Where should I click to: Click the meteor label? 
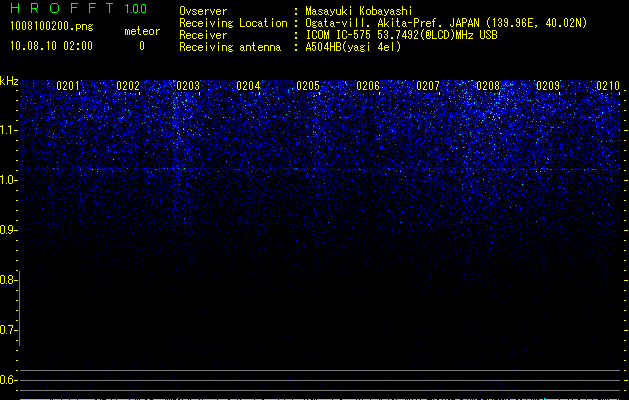(x=142, y=31)
